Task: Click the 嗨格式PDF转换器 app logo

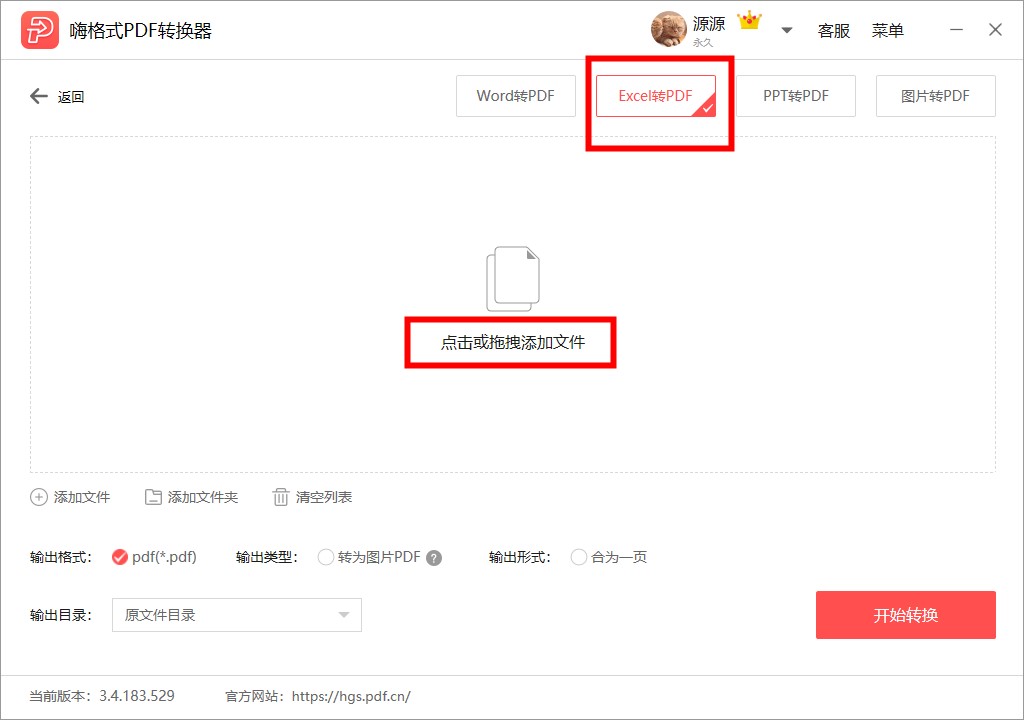Action: tap(40, 30)
